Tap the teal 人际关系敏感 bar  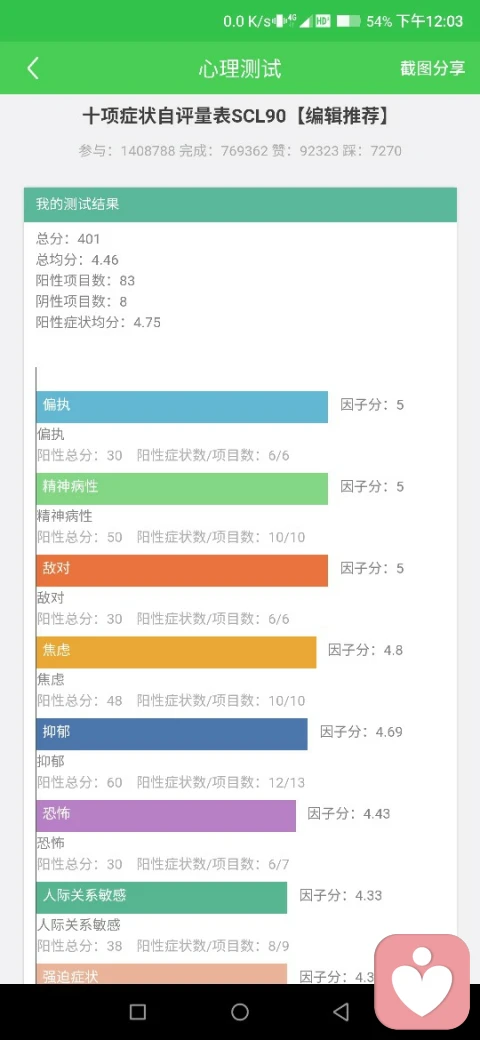162,897
